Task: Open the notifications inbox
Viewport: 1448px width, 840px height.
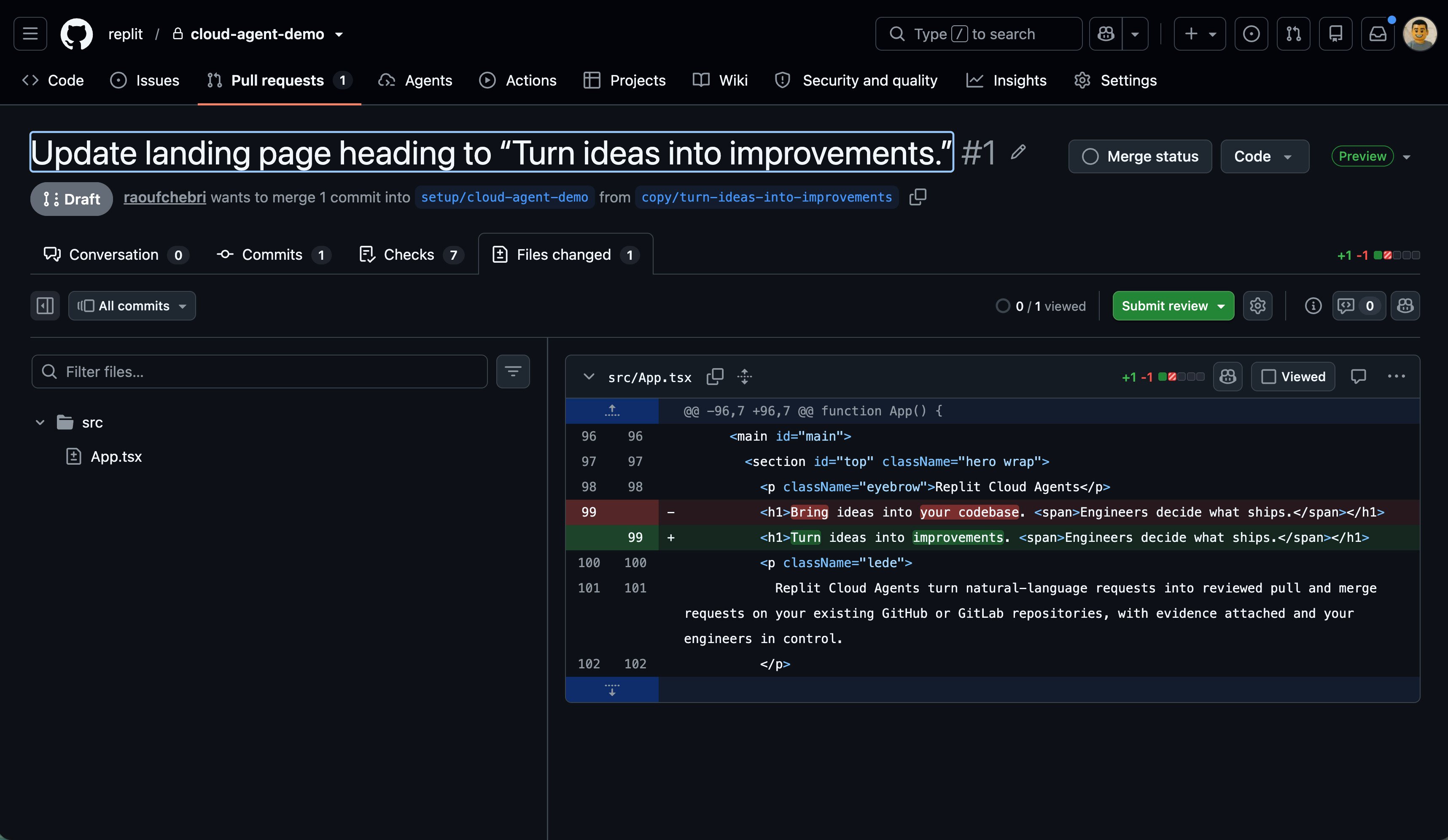Action: click(1378, 34)
